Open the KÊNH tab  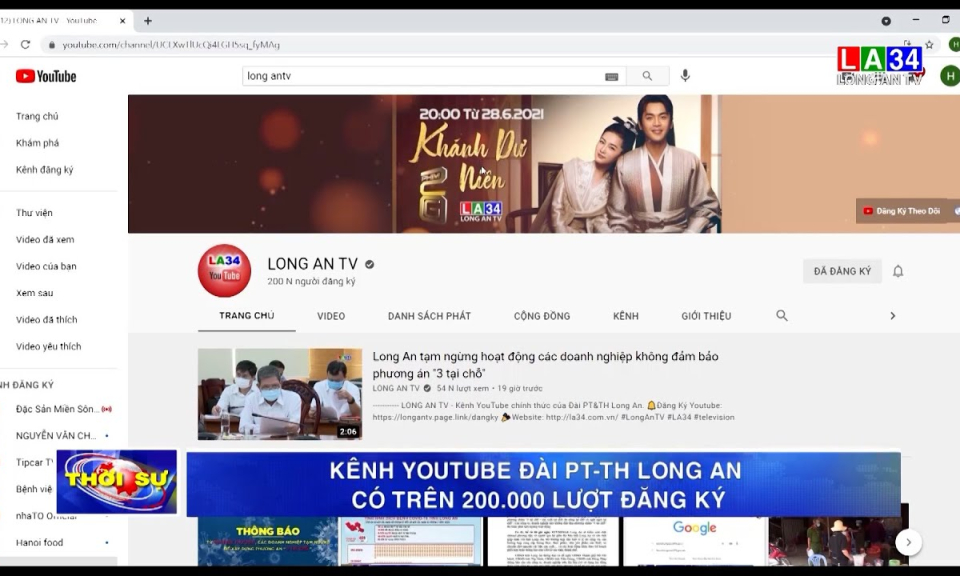[x=626, y=316]
